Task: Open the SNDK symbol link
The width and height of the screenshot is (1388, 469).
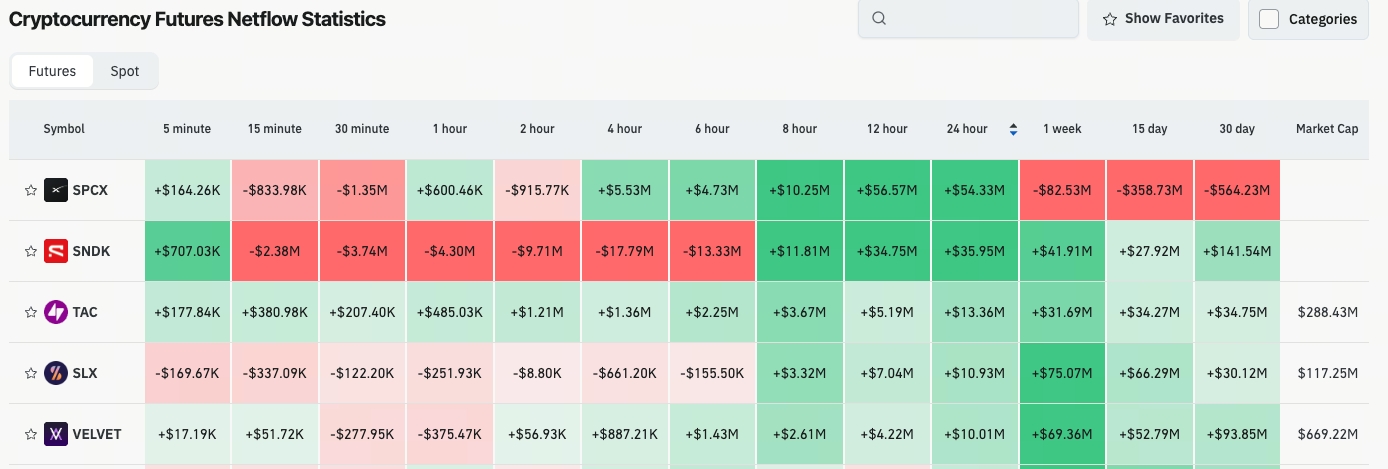Action: [92, 251]
